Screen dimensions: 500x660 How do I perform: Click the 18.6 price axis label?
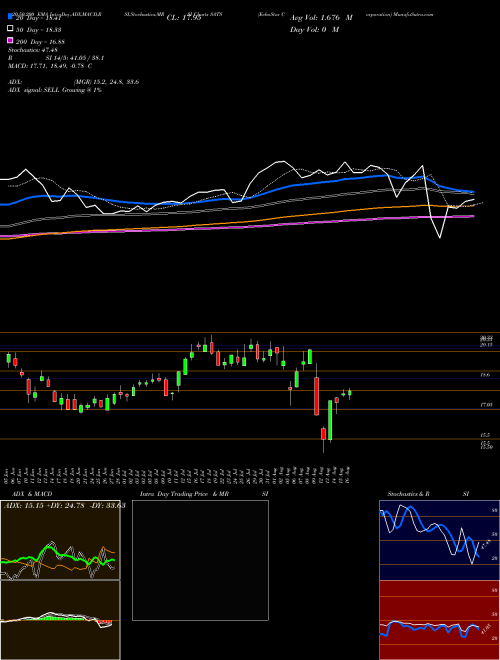pos(485,374)
